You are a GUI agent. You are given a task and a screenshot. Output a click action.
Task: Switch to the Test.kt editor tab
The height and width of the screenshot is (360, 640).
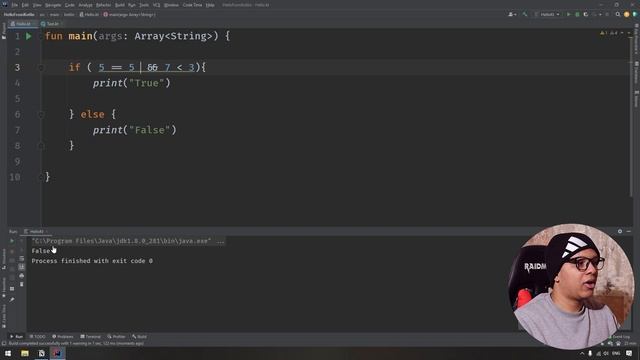click(x=51, y=24)
